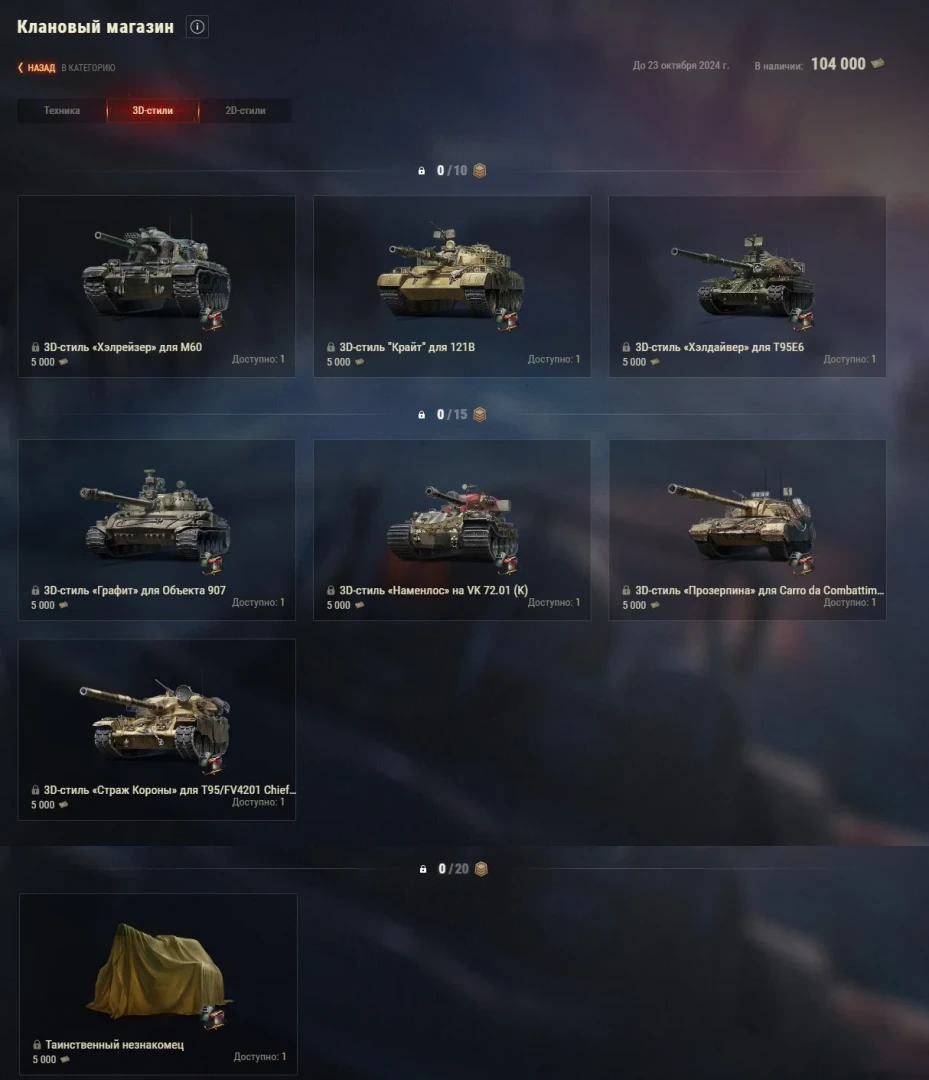The height and width of the screenshot is (1080, 929).
Task: Open the Таинственный незнакомец covered item
Action: coord(158,984)
